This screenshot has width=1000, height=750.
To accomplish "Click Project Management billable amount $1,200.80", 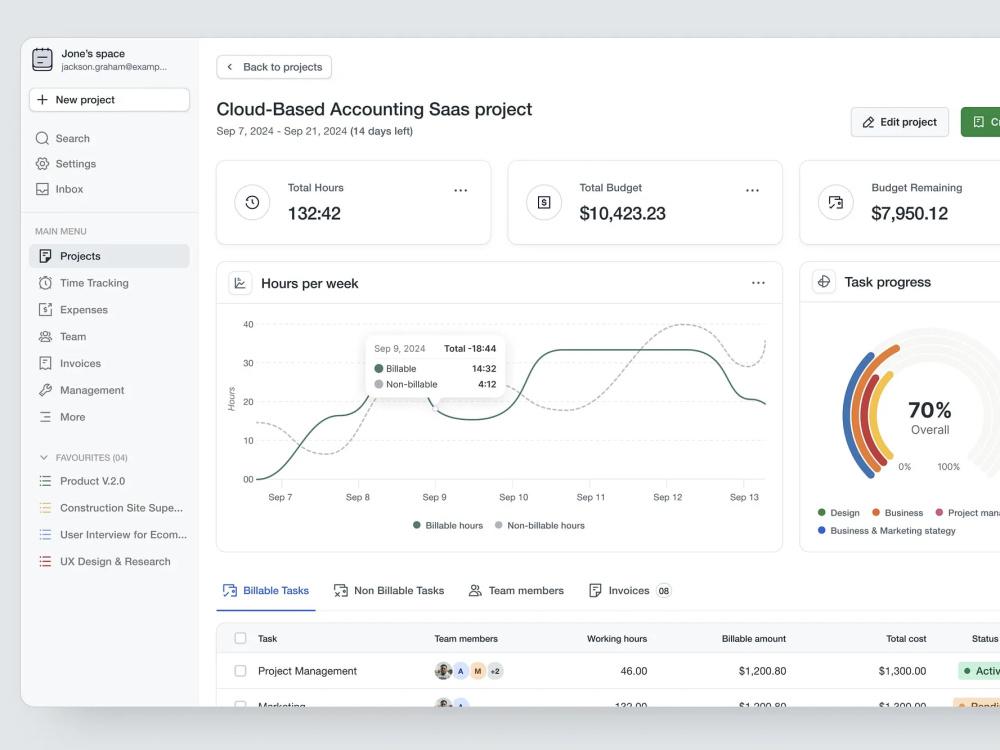I will 762,671.
